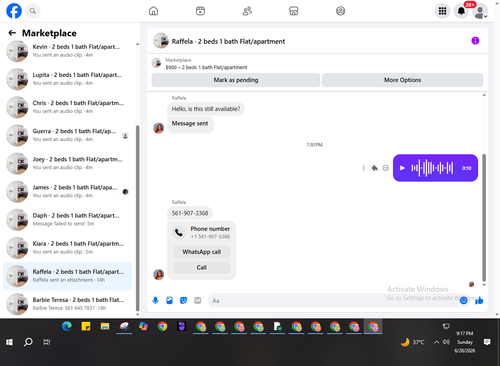Open Barbie Teresa's conversation
Image resolution: width=500 pixels, height=366 pixels.
(x=67, y=304)
